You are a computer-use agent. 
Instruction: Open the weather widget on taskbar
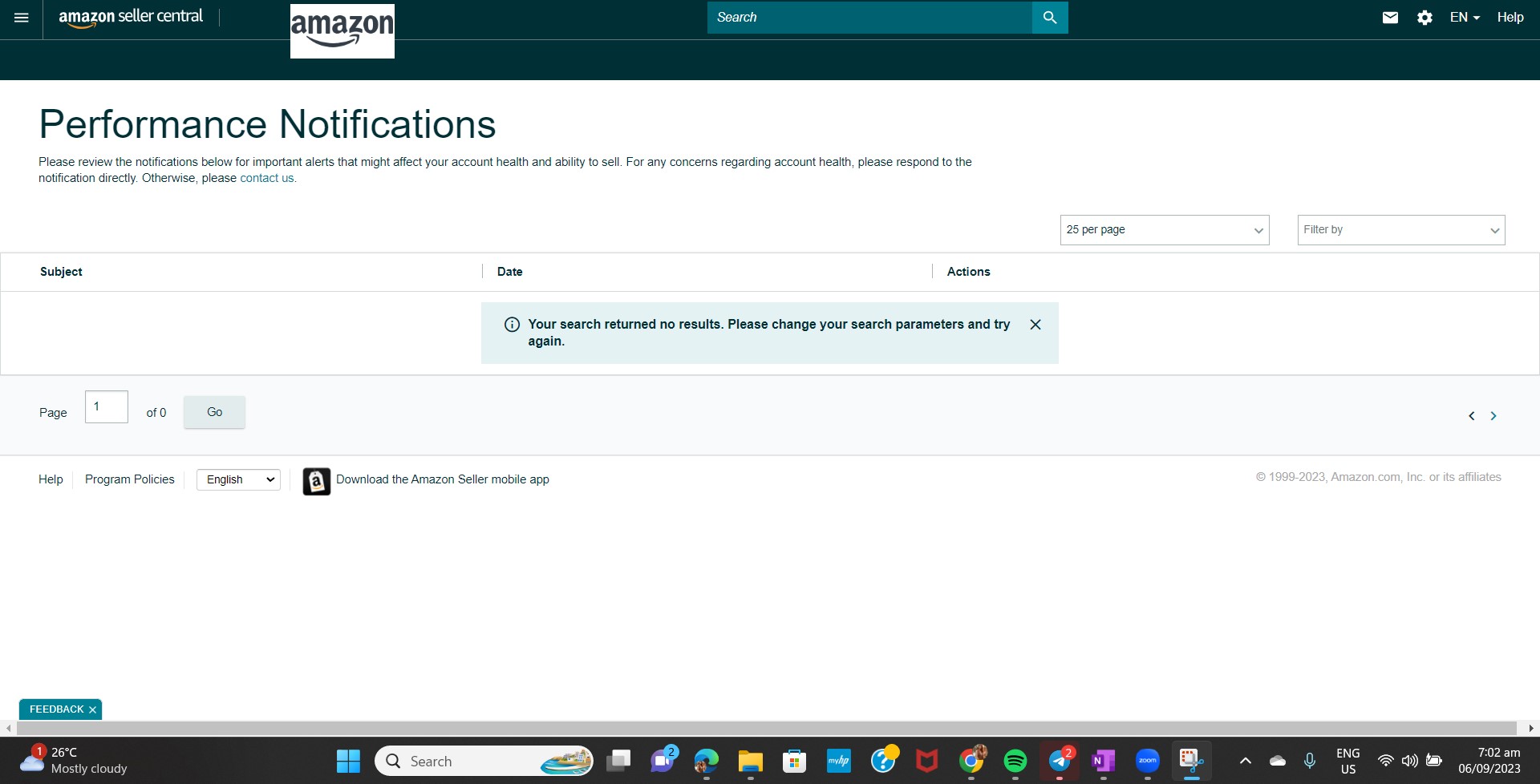click(74, 760)
